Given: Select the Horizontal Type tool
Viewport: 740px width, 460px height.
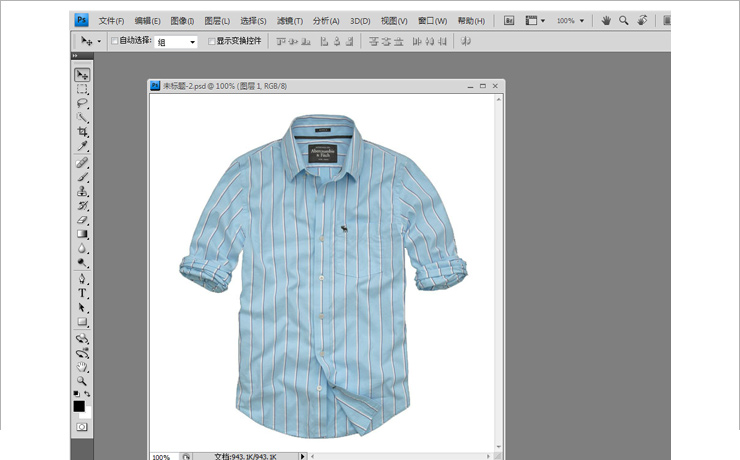Looking at the screenshot, I should coord(82,293).
